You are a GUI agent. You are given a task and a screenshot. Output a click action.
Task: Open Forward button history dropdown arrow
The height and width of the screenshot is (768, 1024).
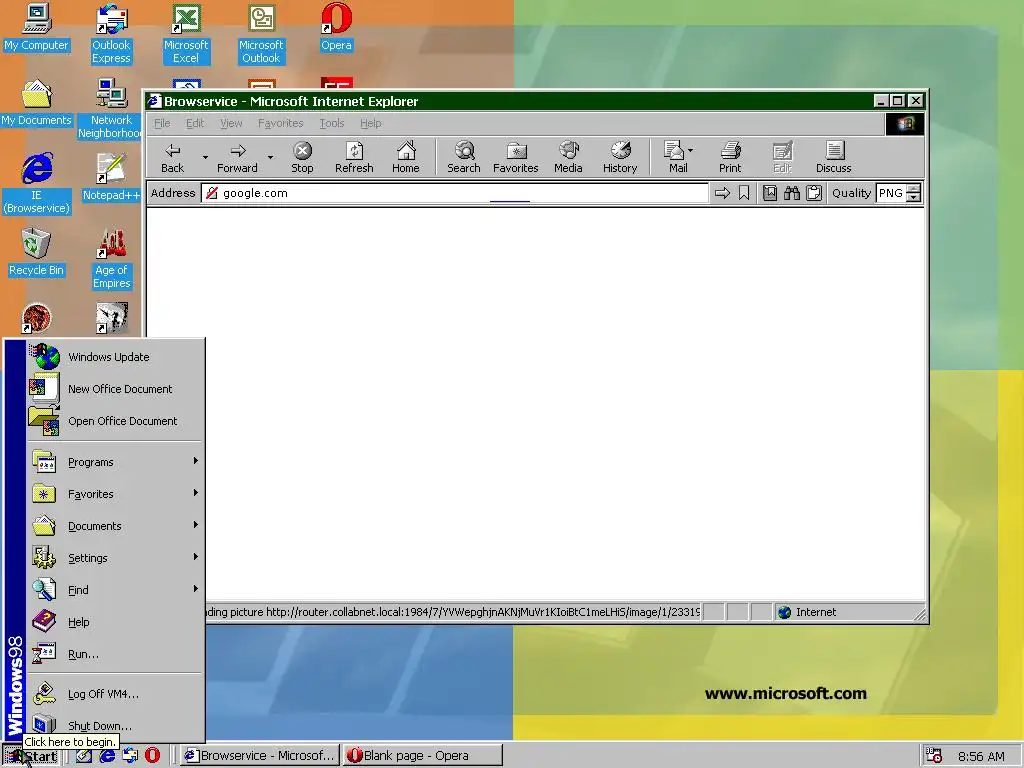coord(270,157)
